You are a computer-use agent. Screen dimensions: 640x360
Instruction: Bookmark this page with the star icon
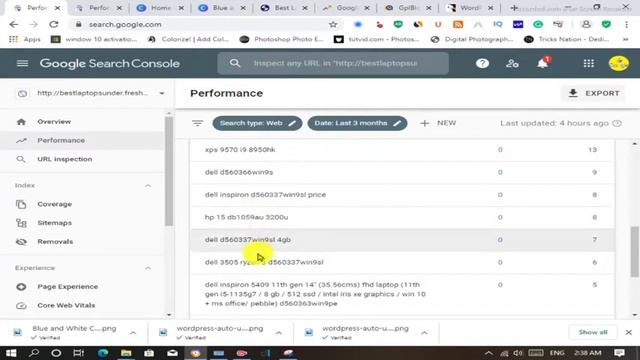pos(333,24)
